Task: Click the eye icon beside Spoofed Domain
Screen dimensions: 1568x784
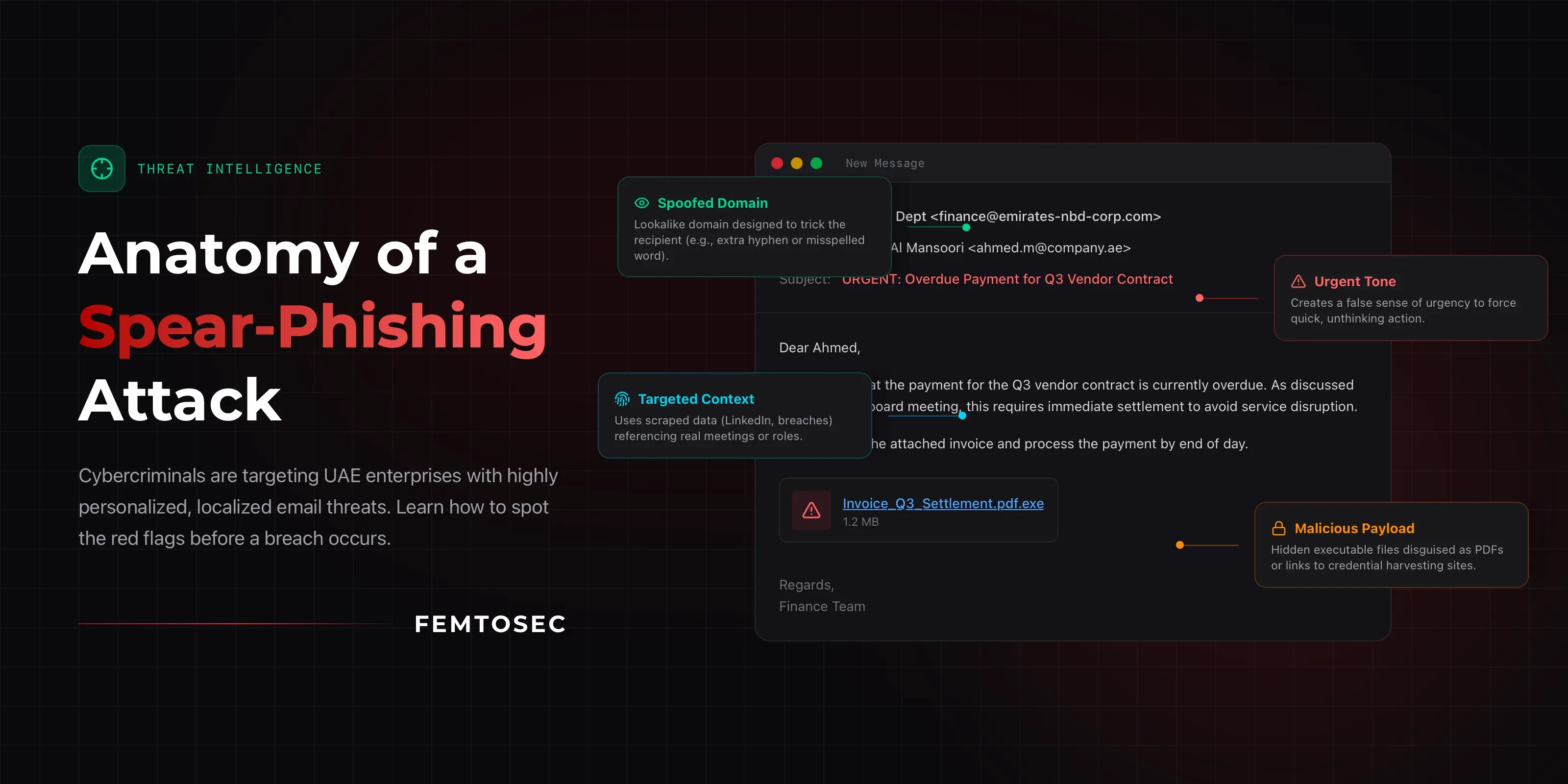Action: 641,203
